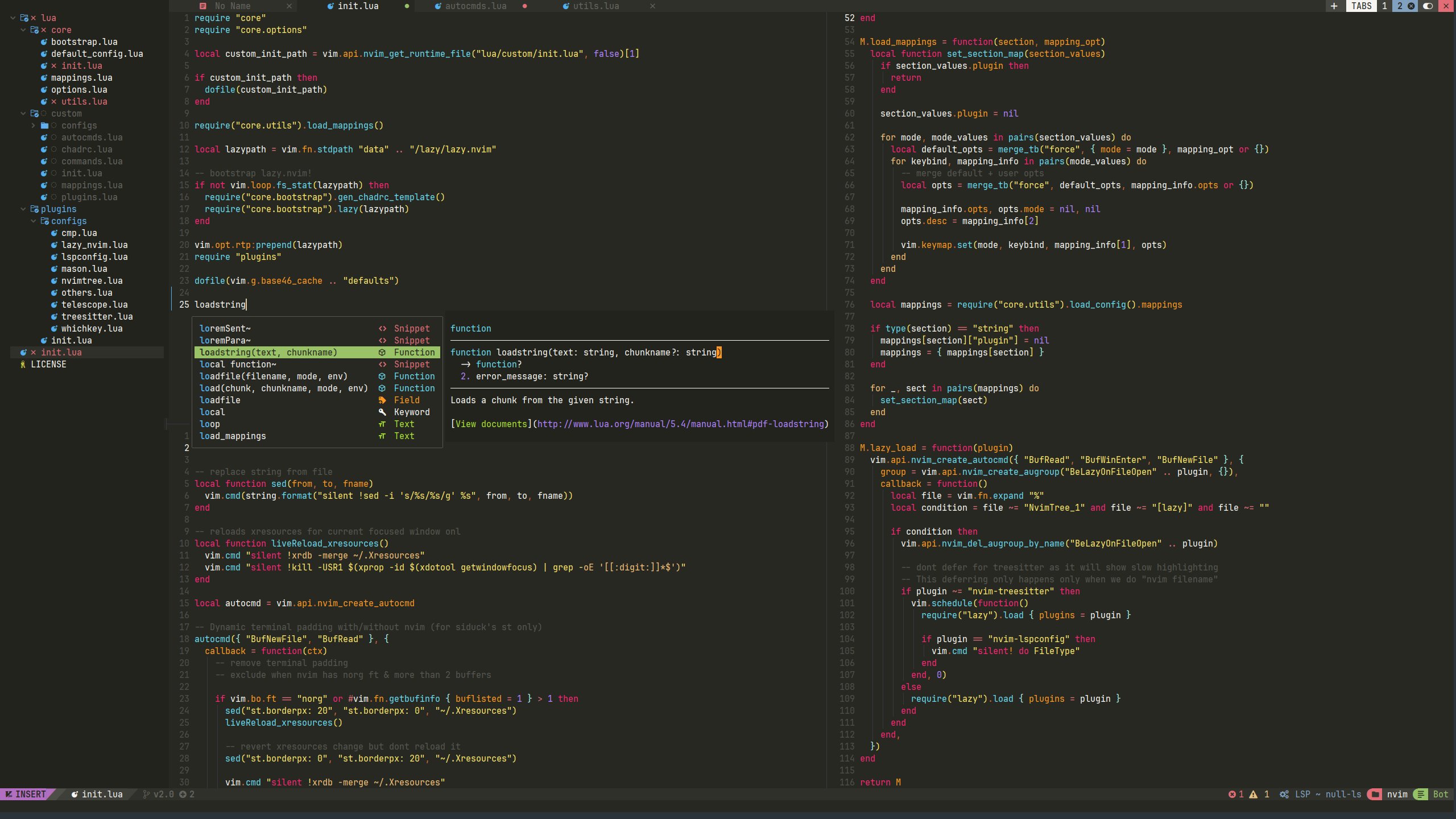1456x819 pixels.
Task: Click the green position icon beside Bot
Action: (1421, 795)
